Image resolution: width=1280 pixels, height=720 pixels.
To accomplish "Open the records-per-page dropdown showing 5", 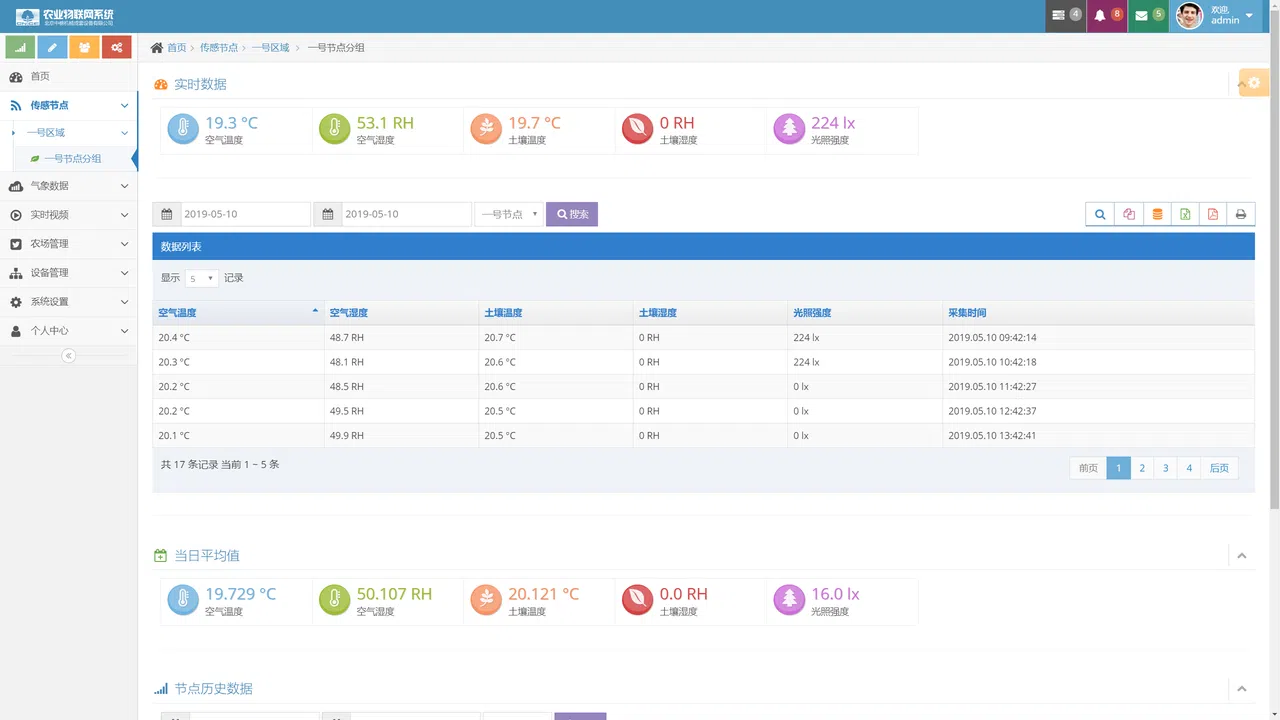I will click(201, 278).
